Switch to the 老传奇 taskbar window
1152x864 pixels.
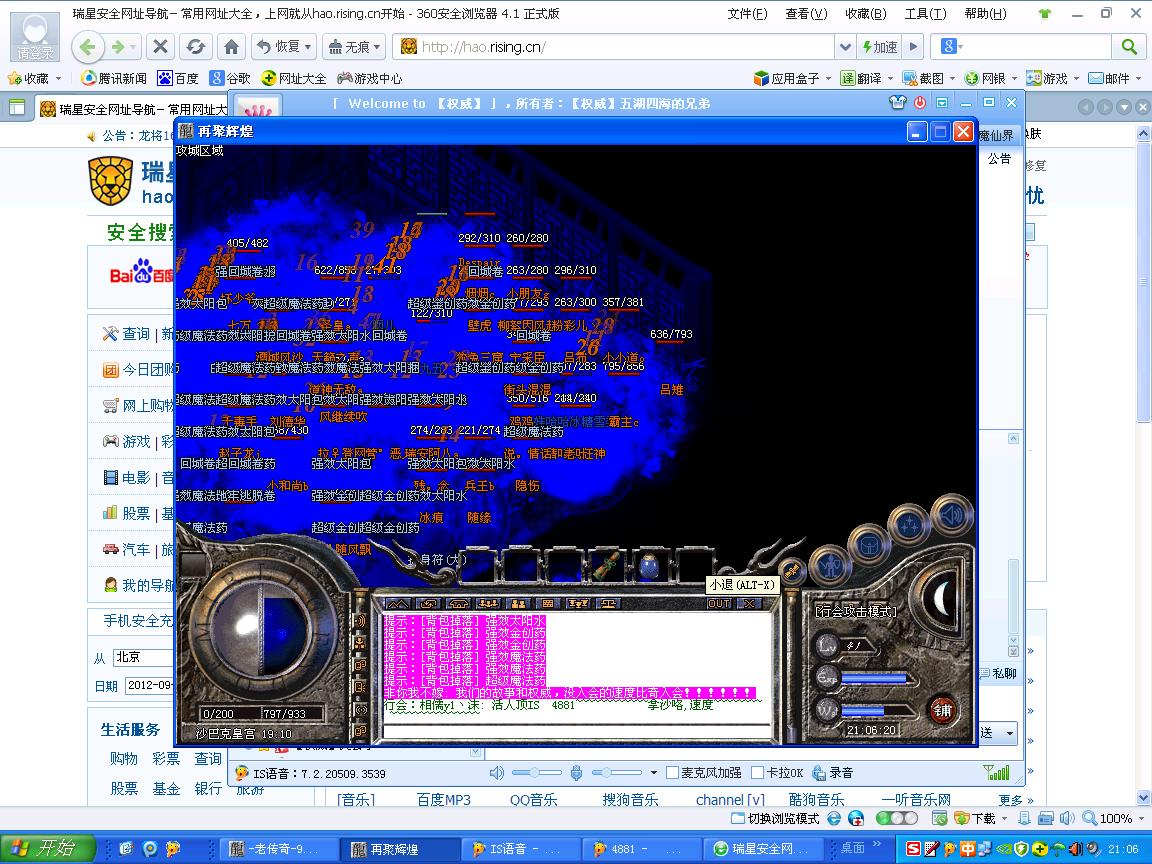(x=281, y=849)
